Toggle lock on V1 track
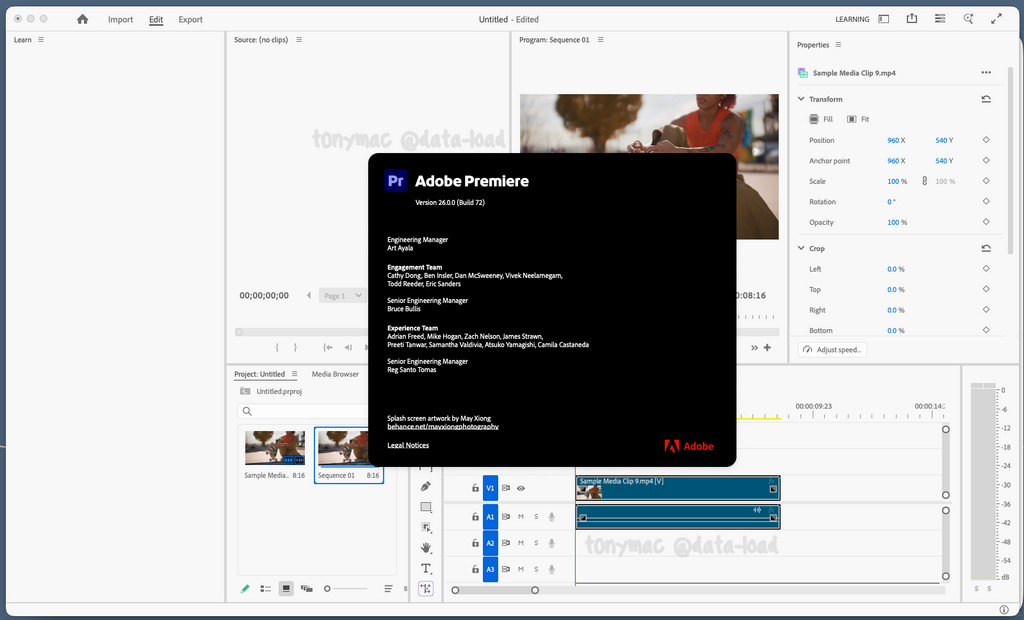This screenshot has height=620, width=1024. 475,488
